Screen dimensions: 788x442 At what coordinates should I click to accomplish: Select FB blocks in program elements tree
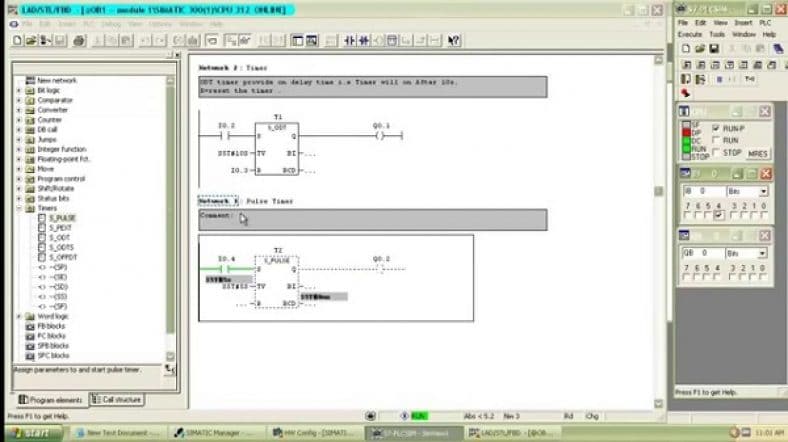(51, 326)
